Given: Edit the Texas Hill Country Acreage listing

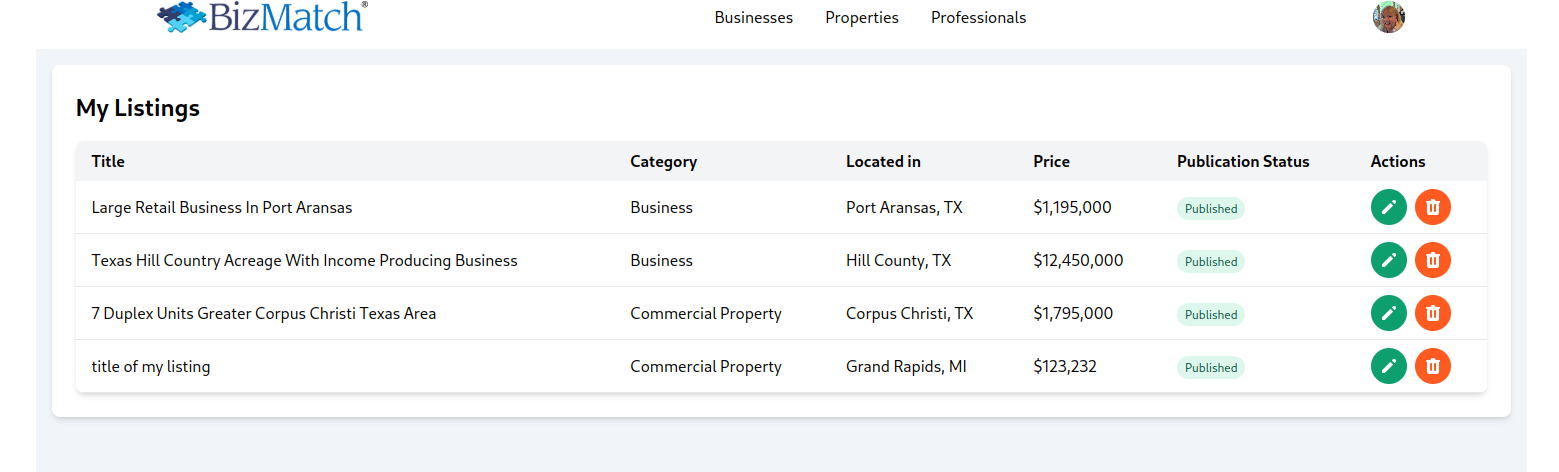Looking at the screenshot, I should pos(1388,260).
